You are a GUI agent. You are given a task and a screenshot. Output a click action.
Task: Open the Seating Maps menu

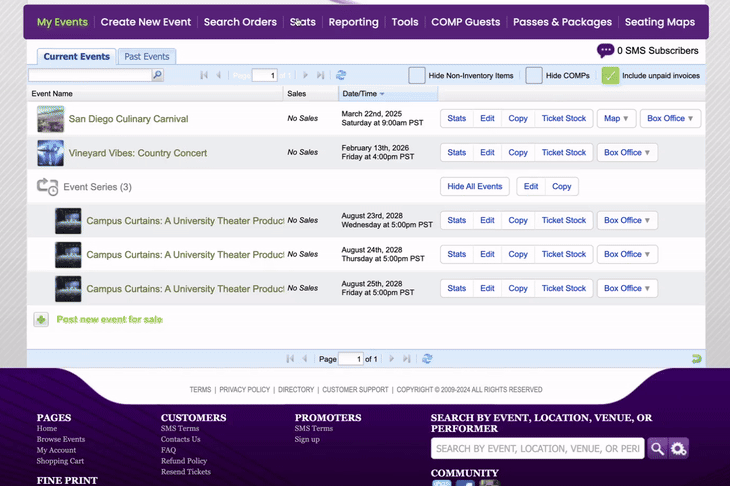pyautogui.click(x=659, y=22)
